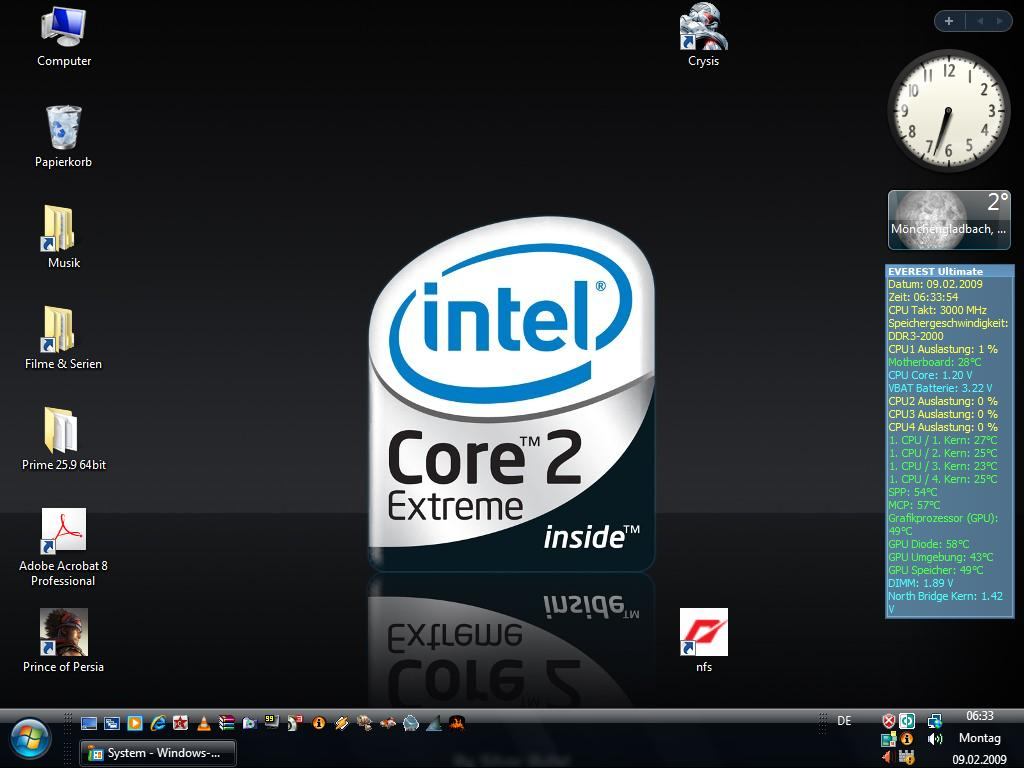The image size is (1024, 768).
Task: Open the Papierkorb recycle bin
Action: 63,136
